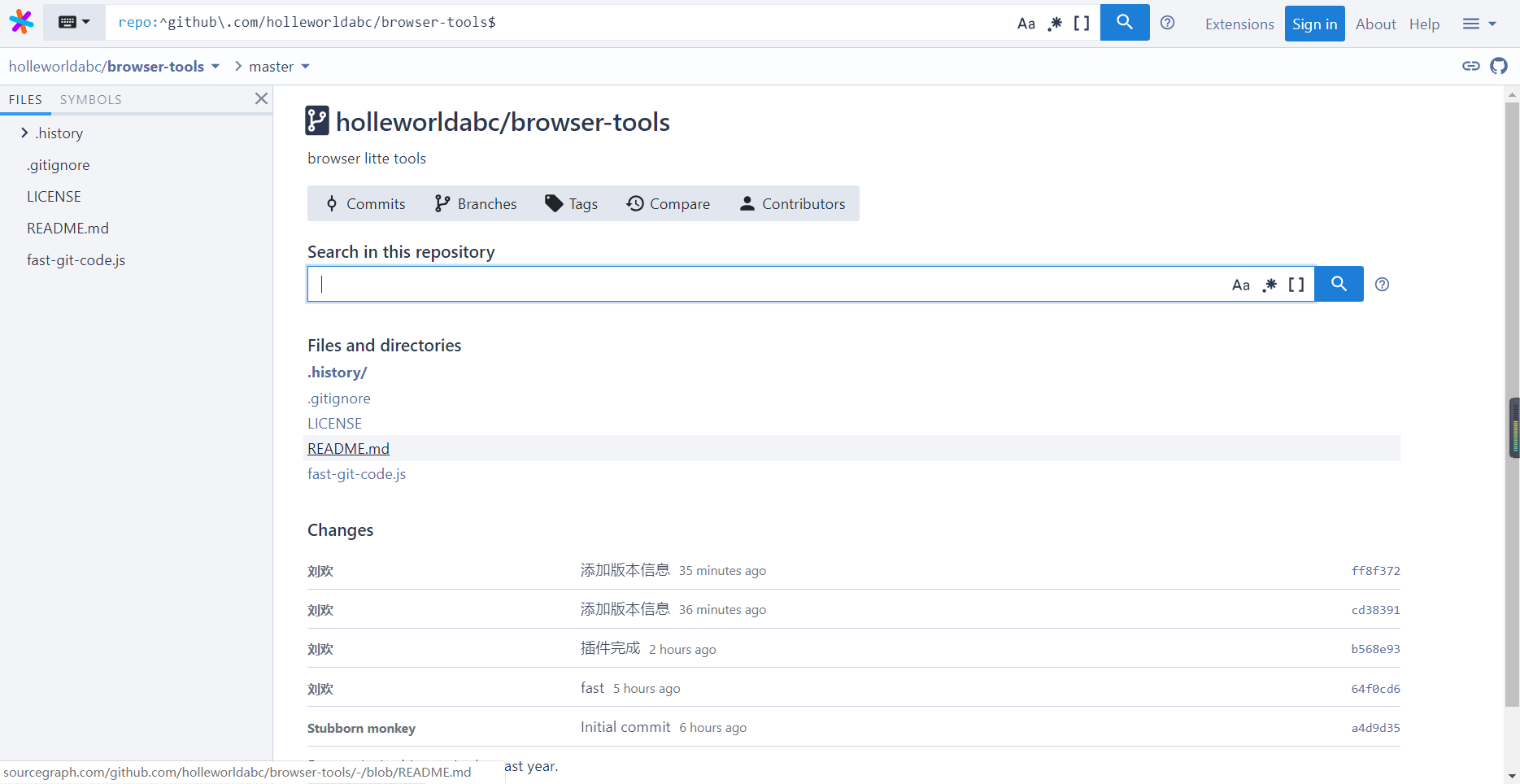Click the repository search input field
The width and height of the screenshot is (1520, 784).
(x=764, y=284)
